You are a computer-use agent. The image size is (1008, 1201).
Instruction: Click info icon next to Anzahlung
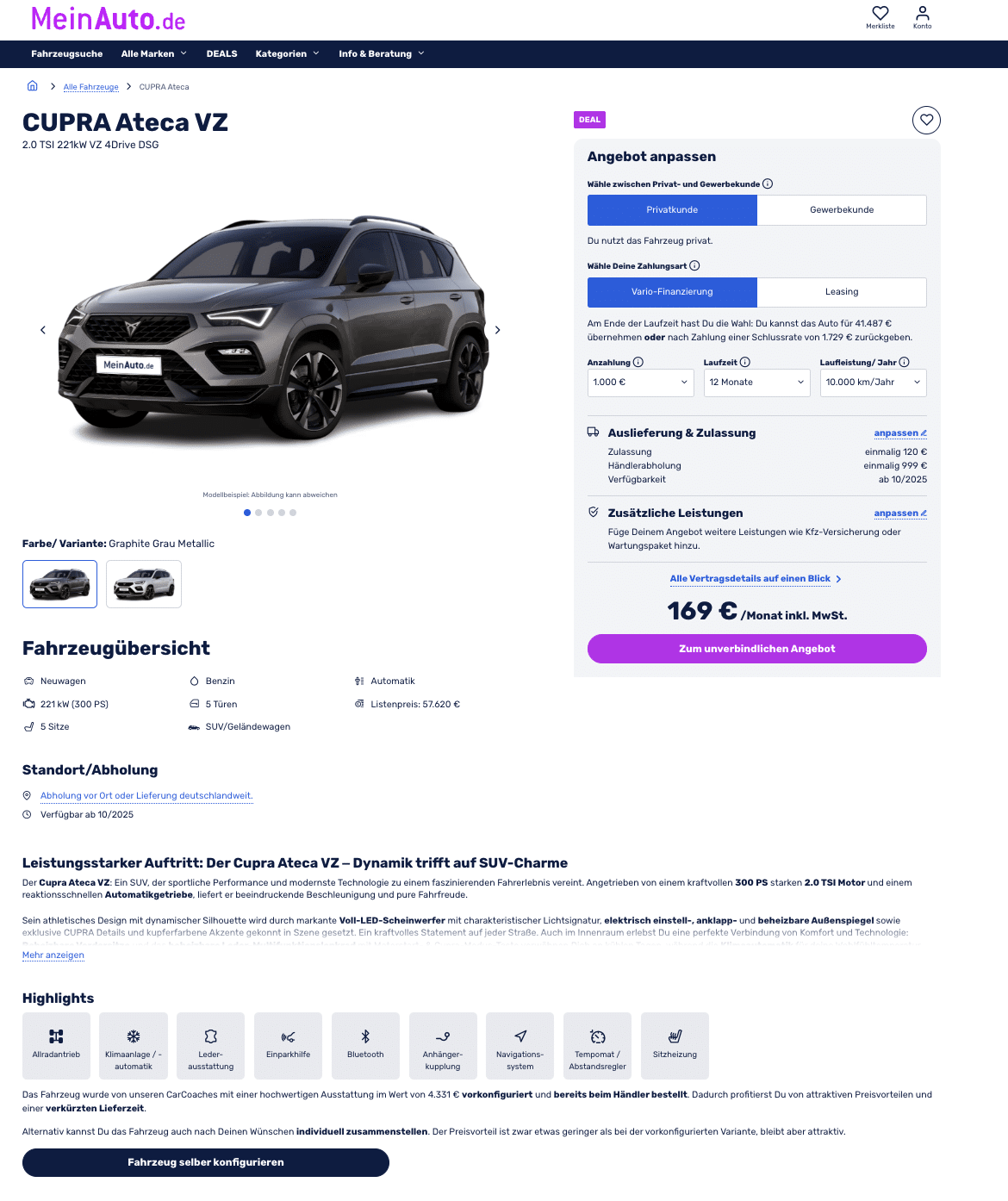pyautogui.click(x=638, y=362)
